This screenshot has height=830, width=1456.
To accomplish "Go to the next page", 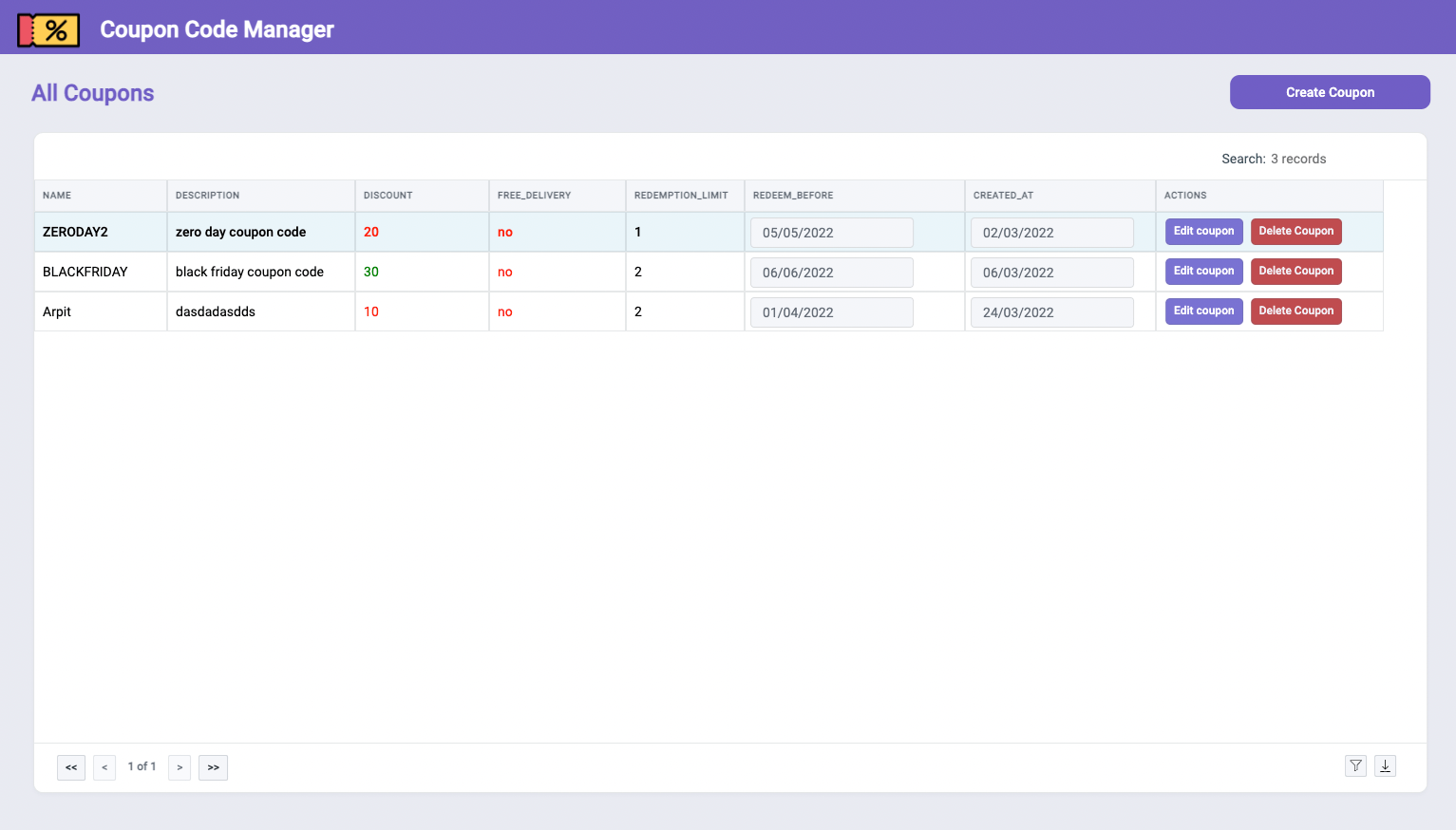I will [x=180, y=767].
